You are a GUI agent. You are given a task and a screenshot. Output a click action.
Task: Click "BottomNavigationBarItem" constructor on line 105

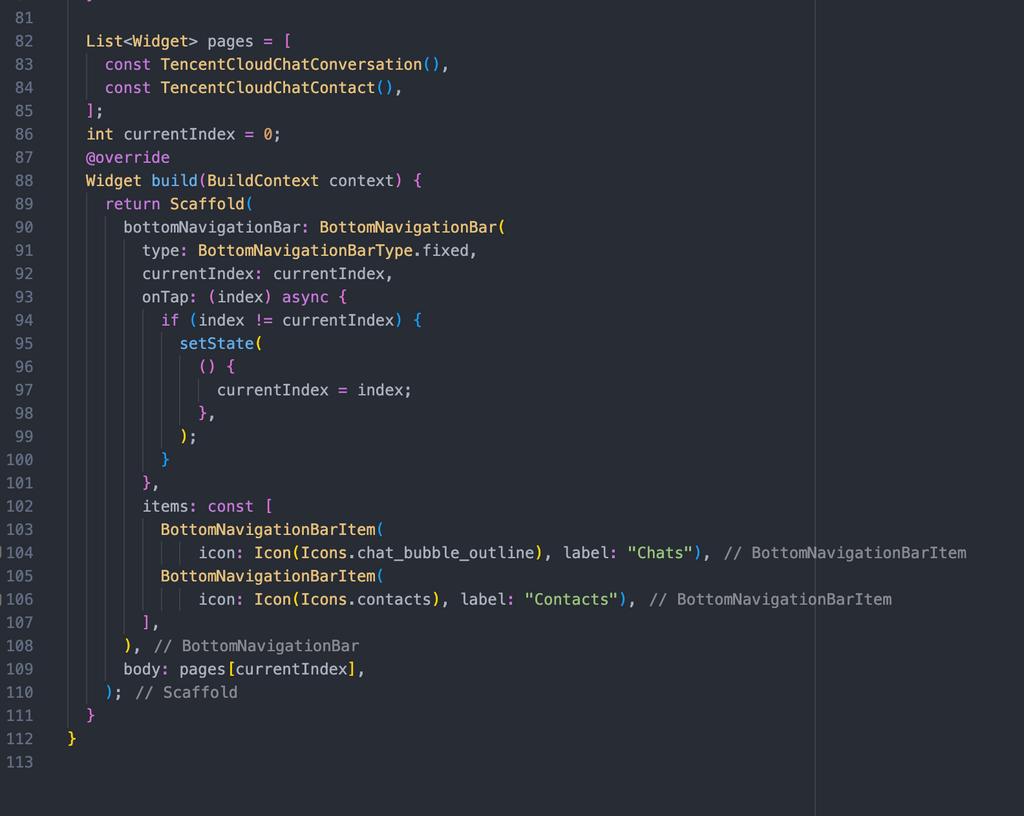coord(268,576)
